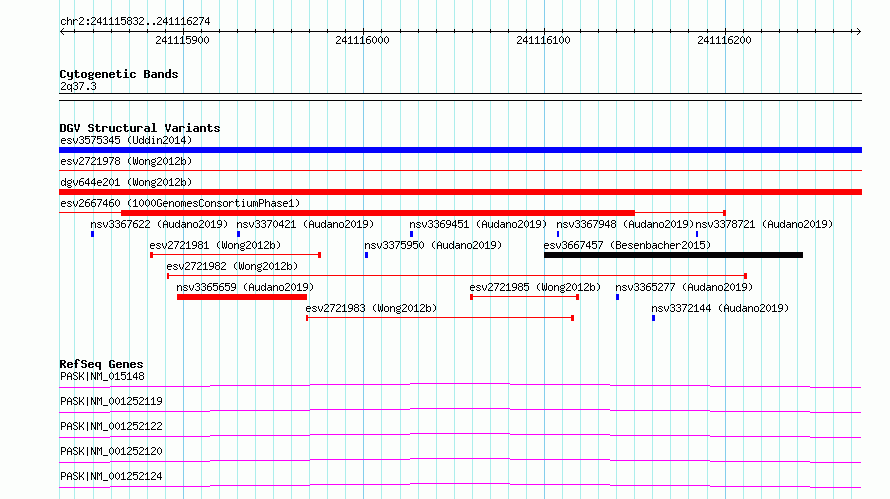
Task: Click the 241115900 ruler label
Action: click(182, 40)
